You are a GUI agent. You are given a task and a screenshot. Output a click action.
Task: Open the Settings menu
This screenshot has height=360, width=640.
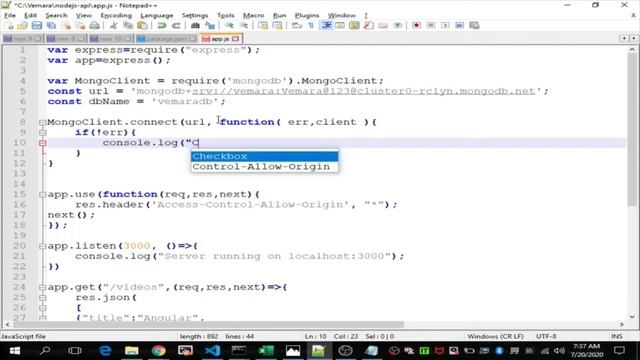pyautogui.click(x=195, y=15)
